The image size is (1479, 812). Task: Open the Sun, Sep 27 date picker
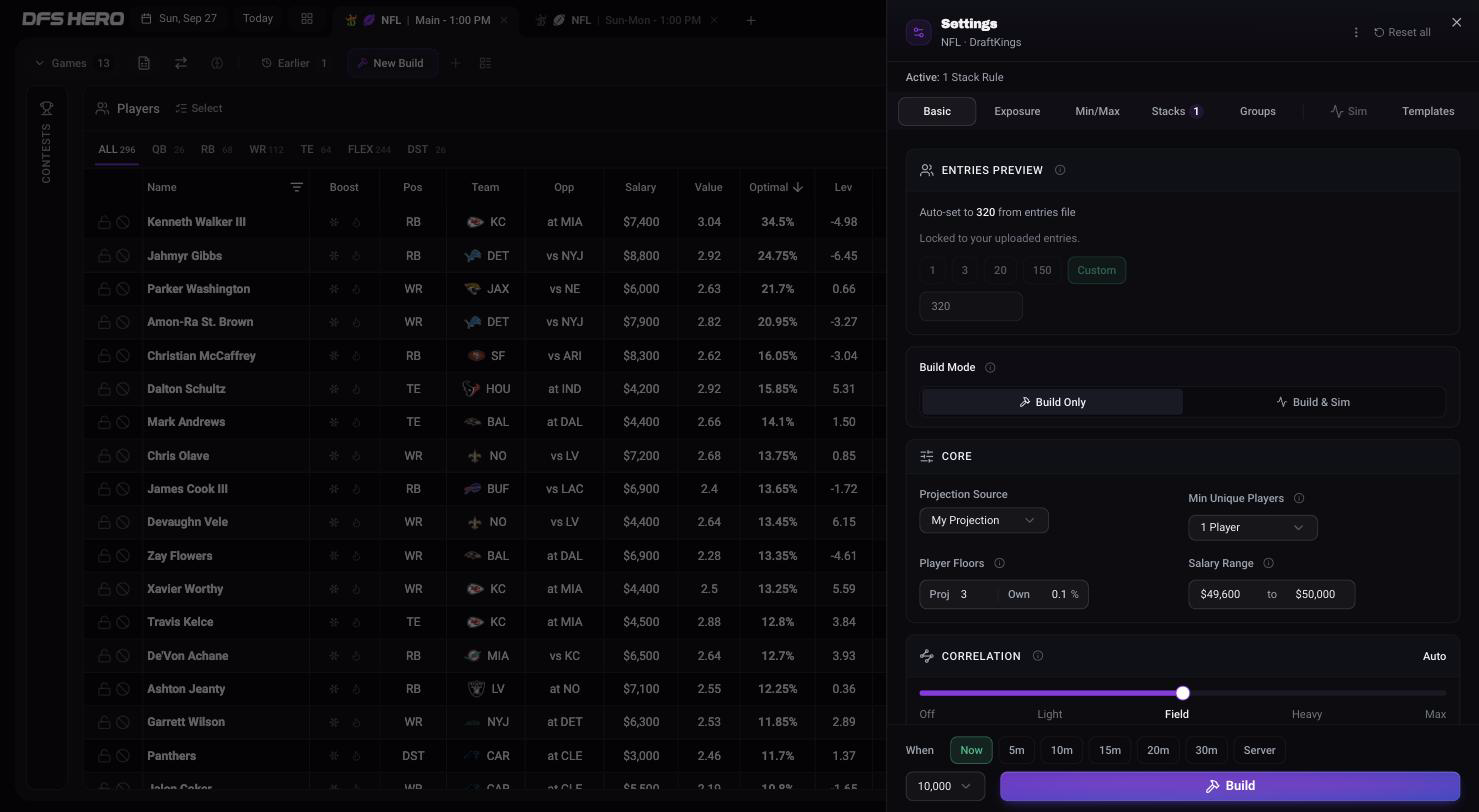coord(179,19)
